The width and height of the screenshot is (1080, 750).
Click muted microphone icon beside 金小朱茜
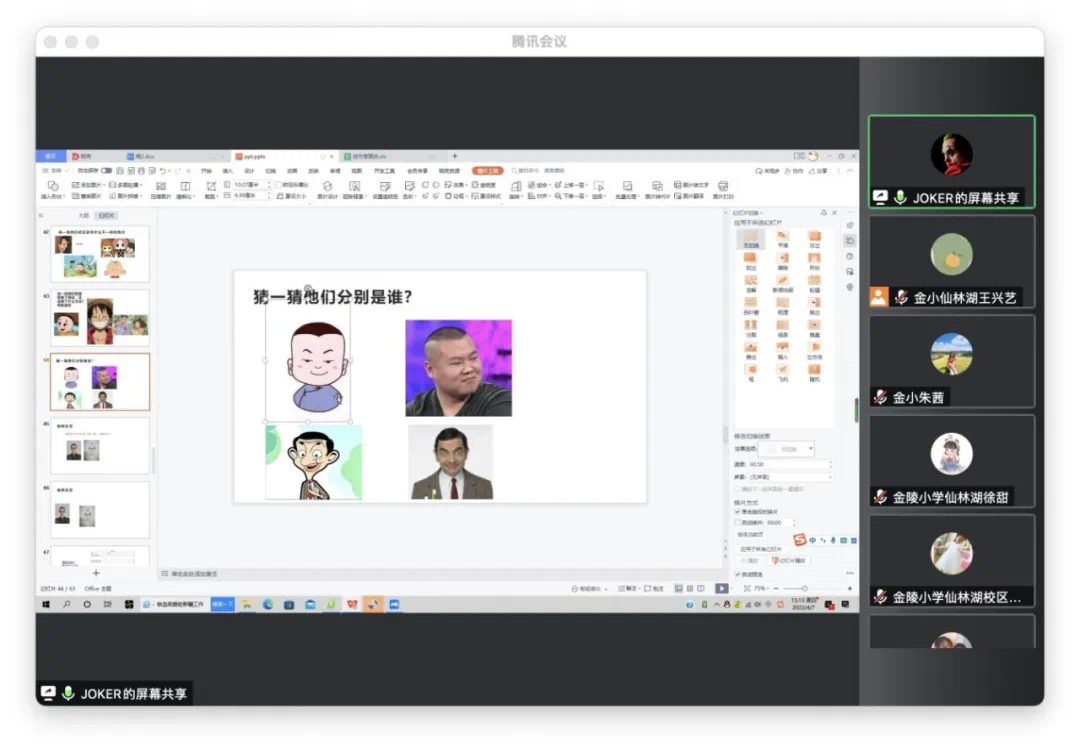point(880,397)
